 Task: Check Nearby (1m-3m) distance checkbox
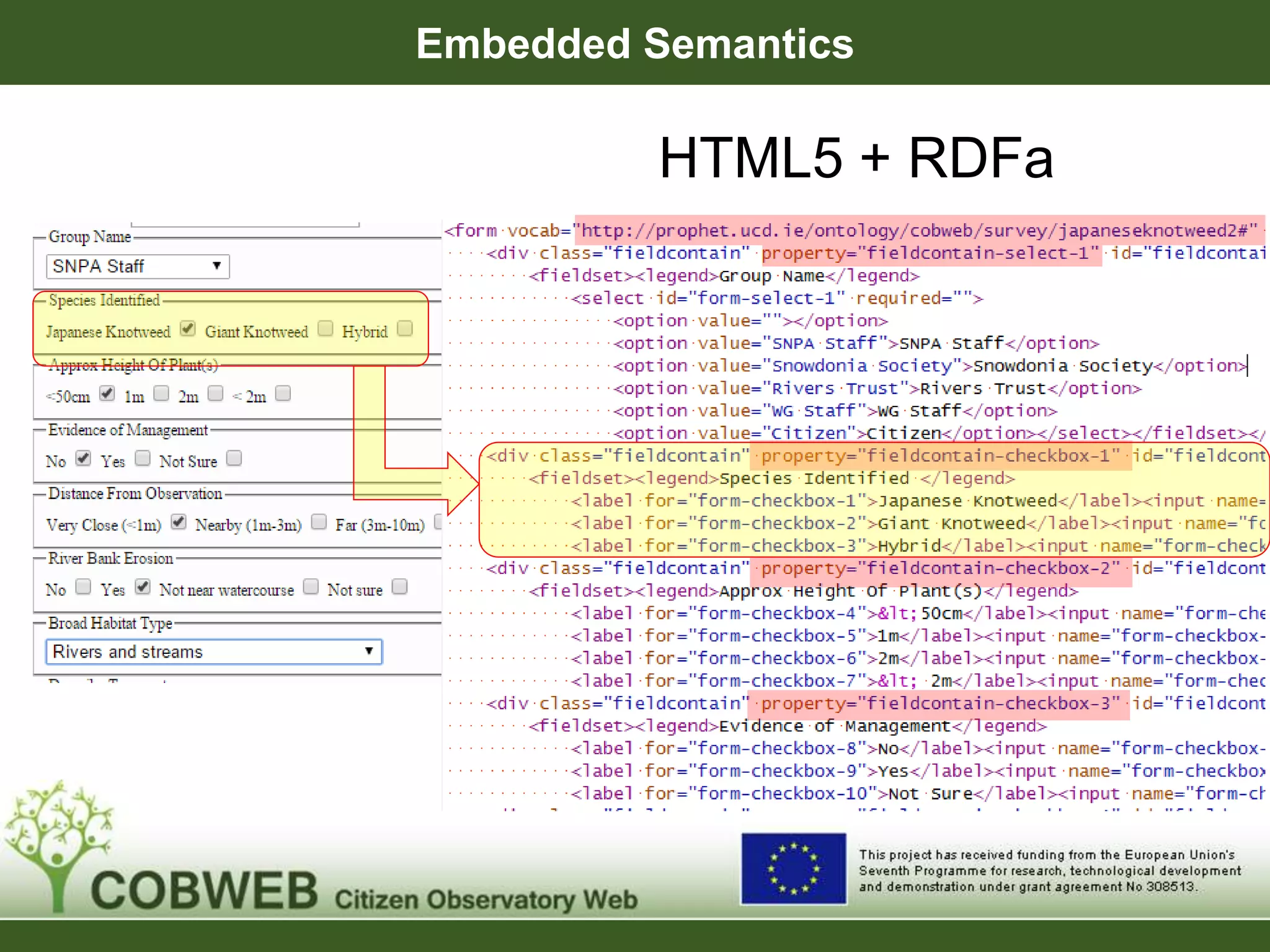[319, 522]
